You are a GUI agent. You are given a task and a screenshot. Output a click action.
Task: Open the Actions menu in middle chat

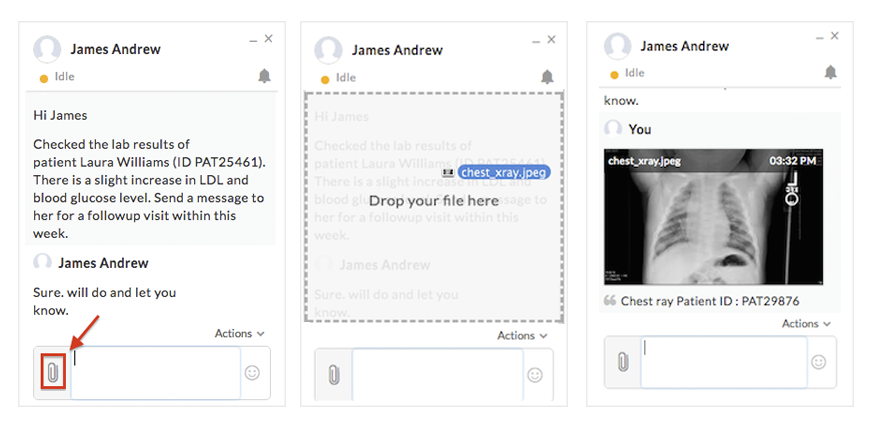[x=522, y=336]
